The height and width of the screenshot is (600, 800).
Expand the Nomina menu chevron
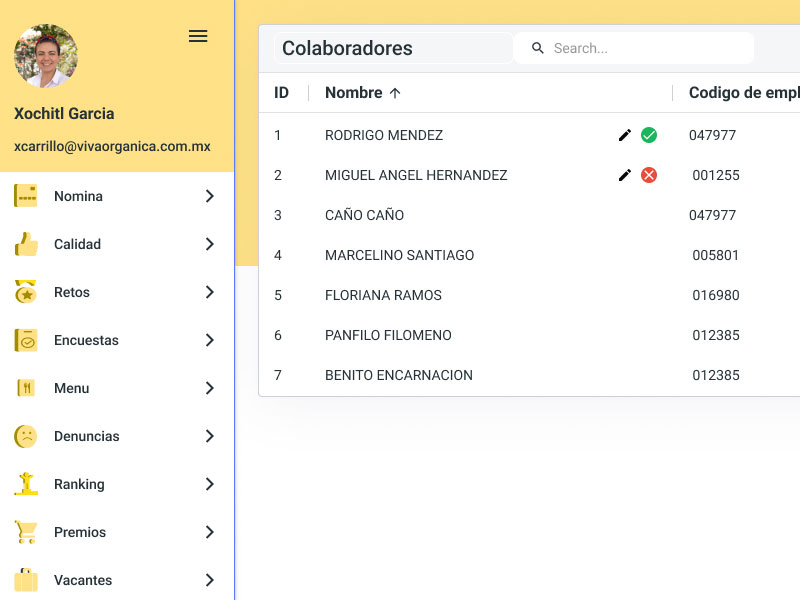[x=209, y=196]
